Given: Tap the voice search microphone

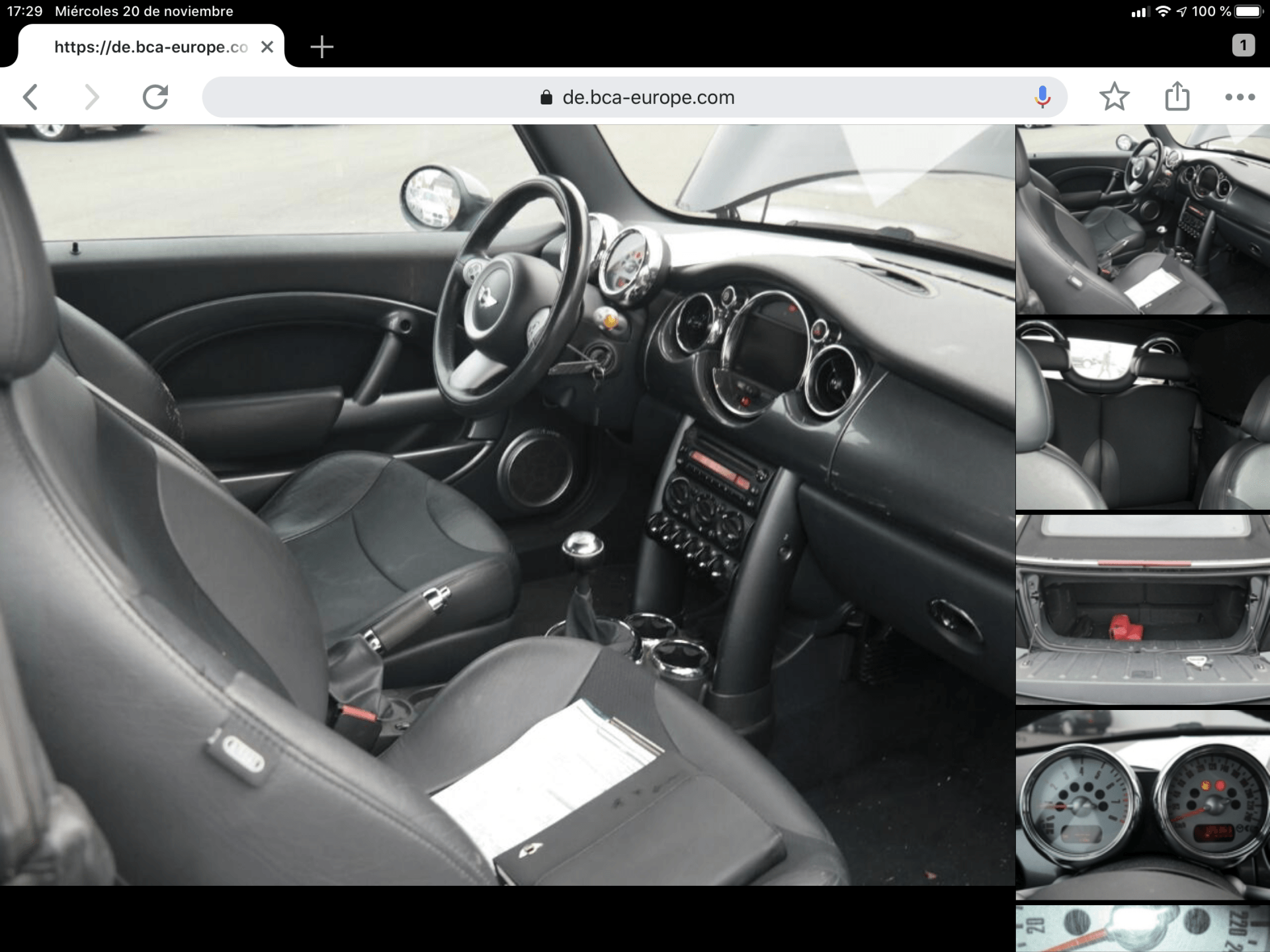Looking at the screenshot, I should (x=1042, y=97).
